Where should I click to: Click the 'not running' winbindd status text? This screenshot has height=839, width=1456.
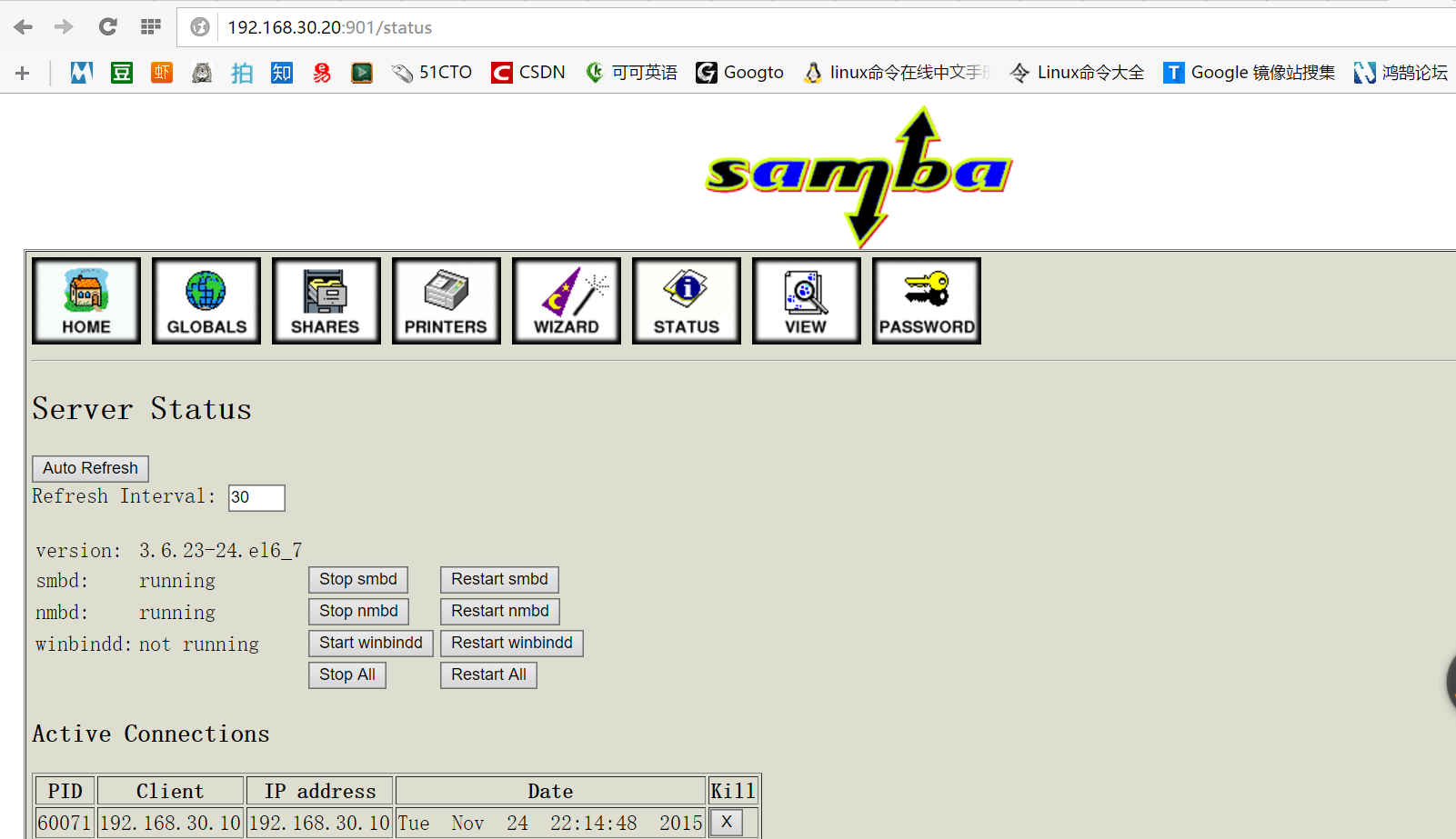(x=198, y=644)
